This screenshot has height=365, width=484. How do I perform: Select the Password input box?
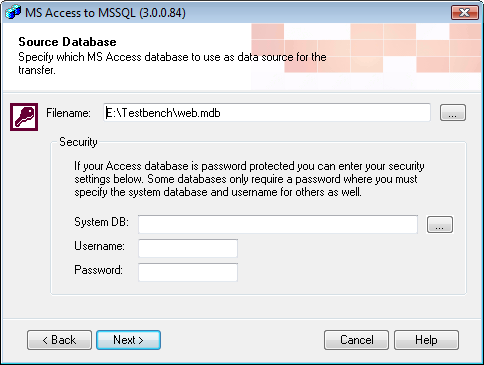[x=188, y=272]
